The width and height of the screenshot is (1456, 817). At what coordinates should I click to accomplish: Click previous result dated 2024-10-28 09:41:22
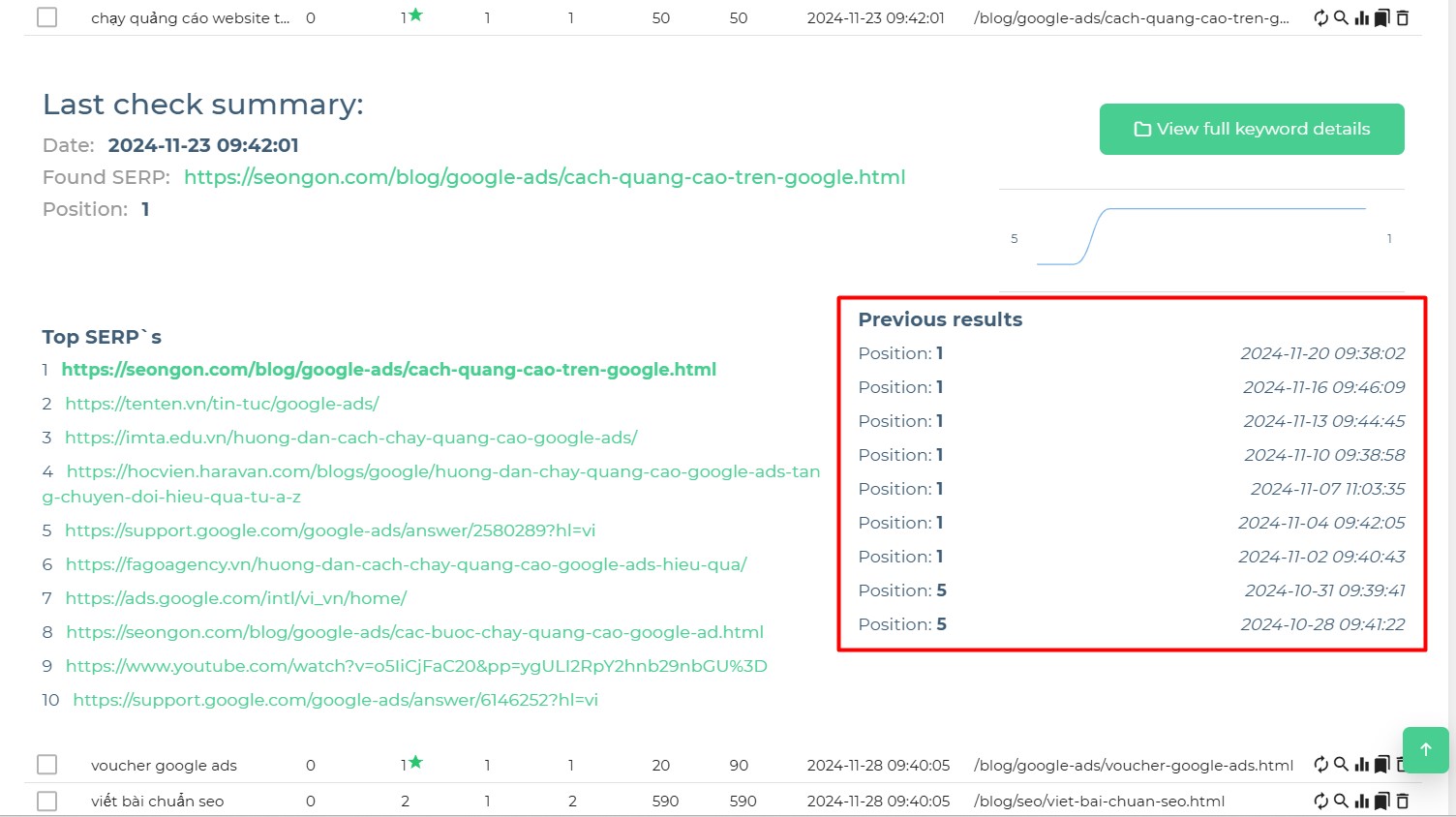click(1131, 624)
